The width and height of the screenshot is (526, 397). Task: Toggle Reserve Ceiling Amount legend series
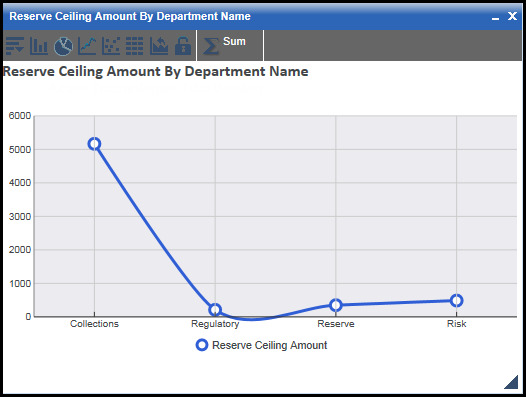tap(261, 345)
